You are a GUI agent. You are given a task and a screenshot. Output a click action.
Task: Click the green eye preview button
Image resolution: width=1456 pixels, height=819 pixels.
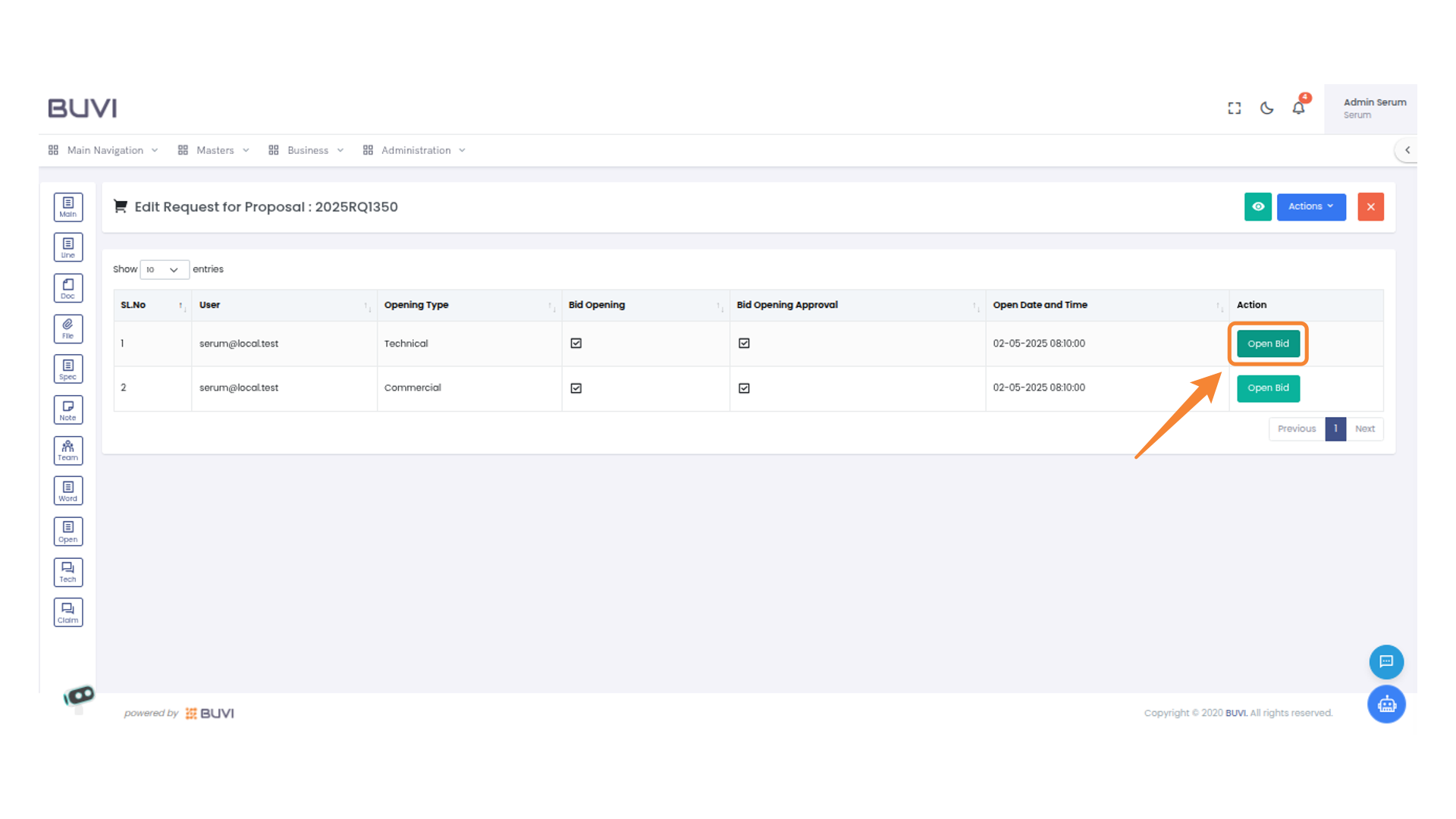1257,206
